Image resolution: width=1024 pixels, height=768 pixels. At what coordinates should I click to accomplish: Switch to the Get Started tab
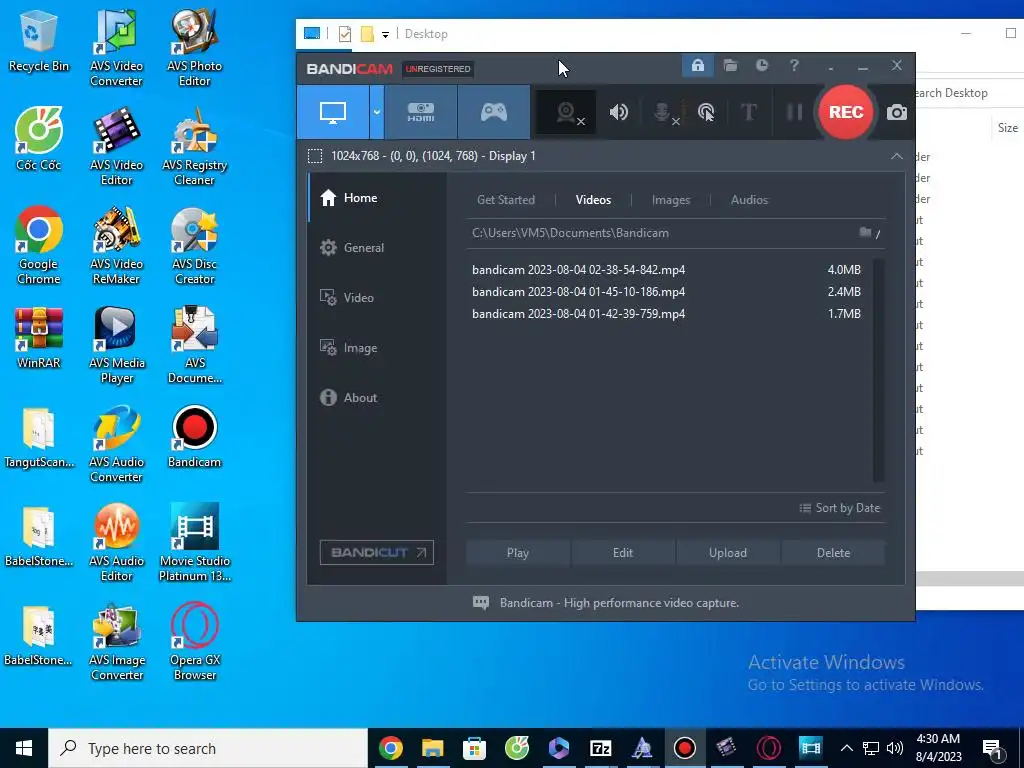coord(505,200)
